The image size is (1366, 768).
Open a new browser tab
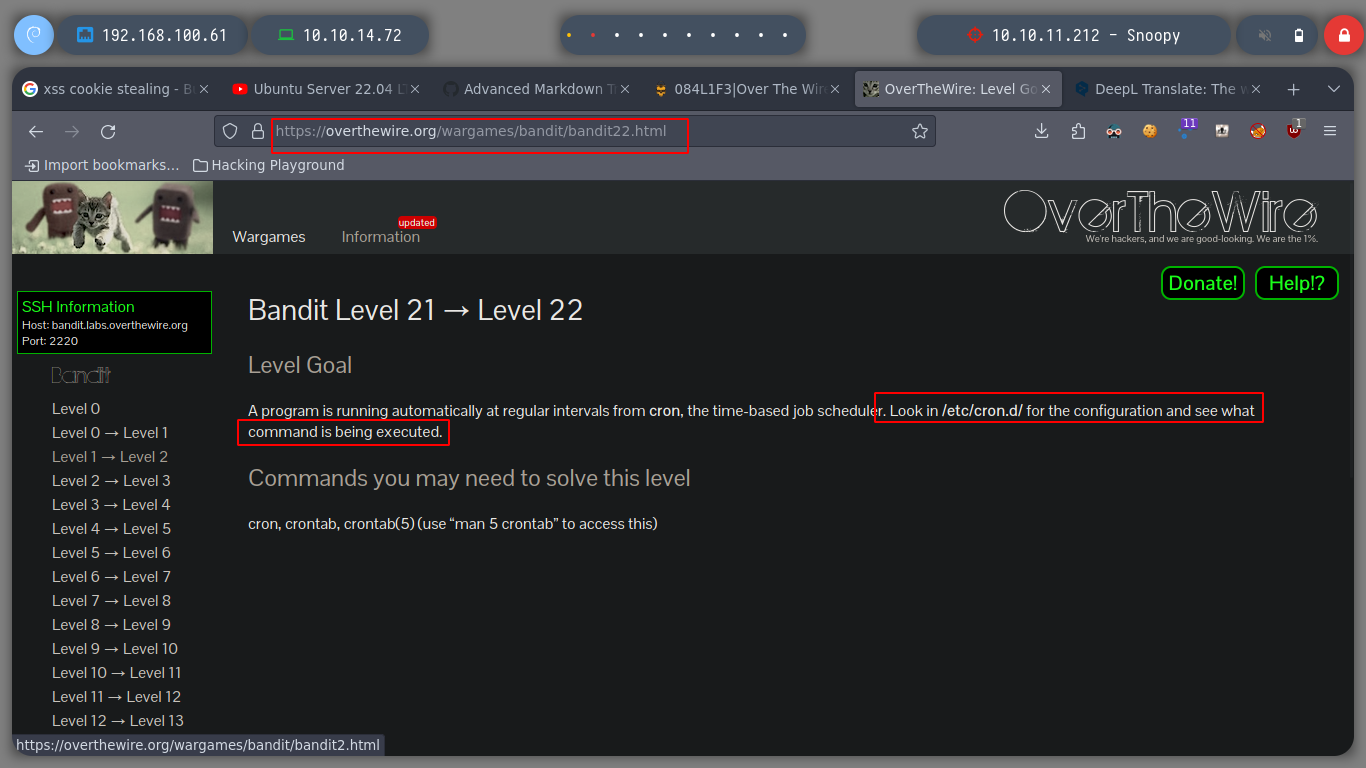tap(1293, 89)
